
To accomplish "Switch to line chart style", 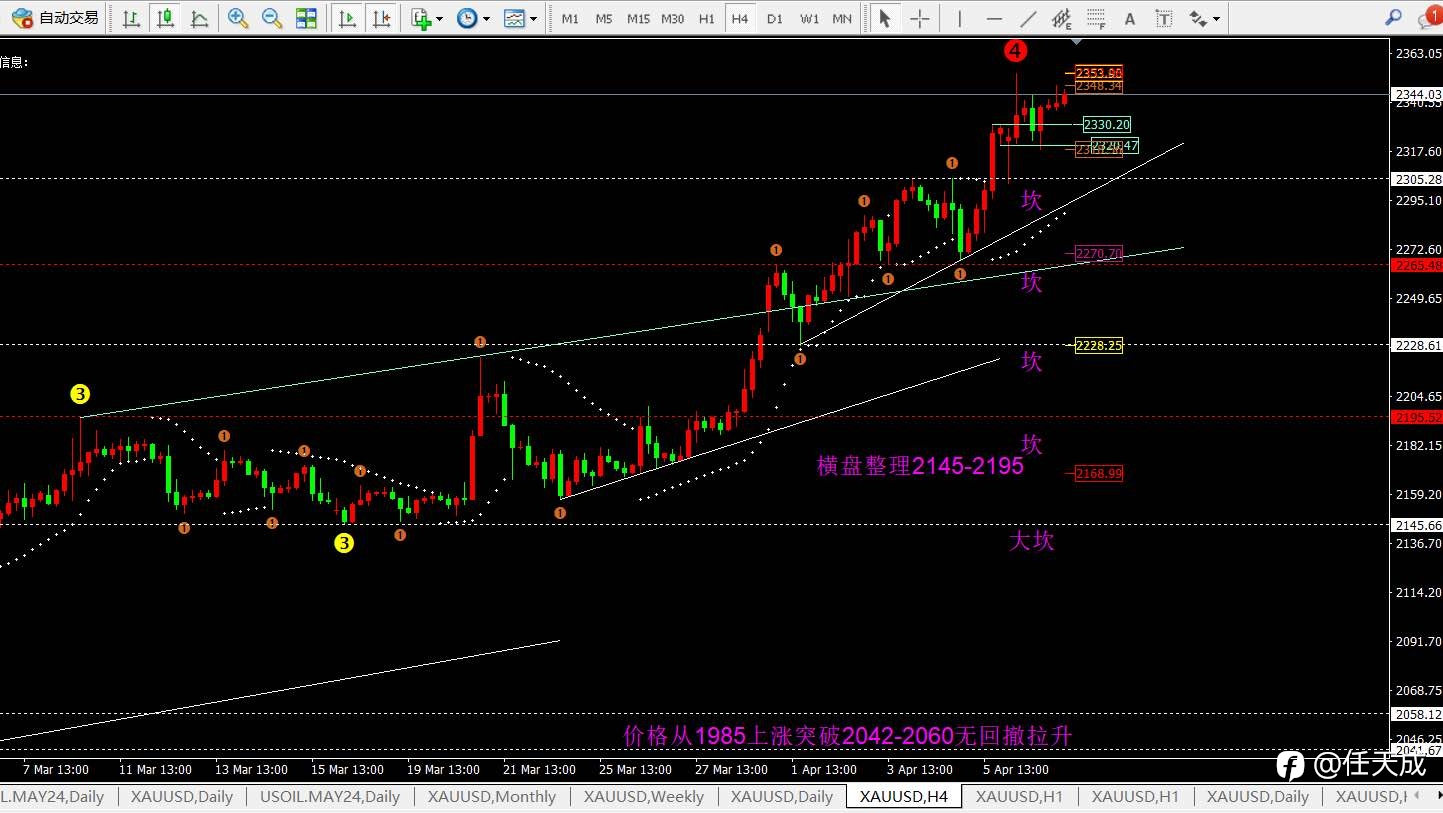I will [x=199, y=18].
